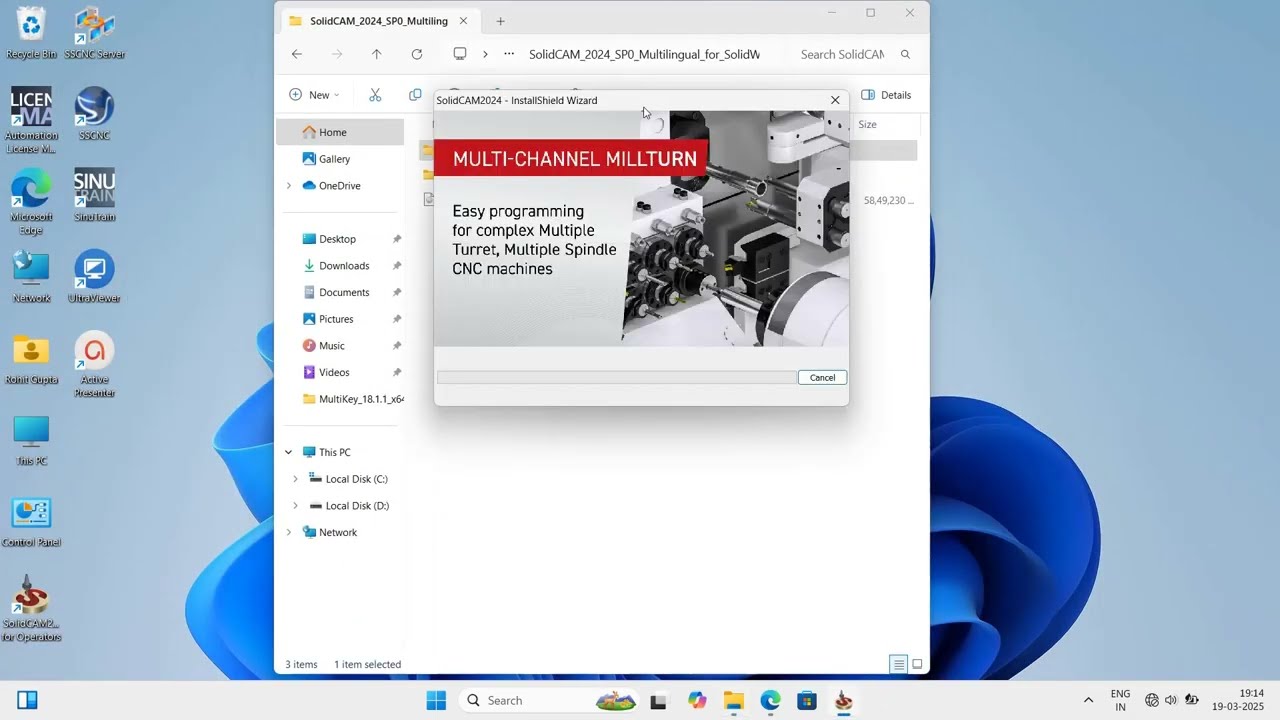Open Rohit Gupta user folder icon
The height and width of the screenshot is (720, 1280).
31,358
